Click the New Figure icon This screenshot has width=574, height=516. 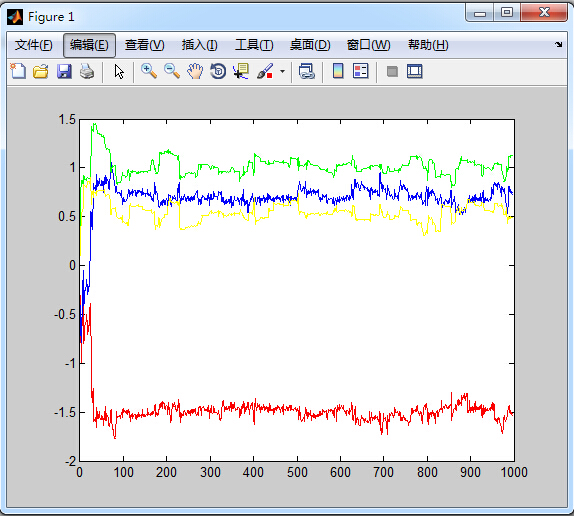point(18,71)
